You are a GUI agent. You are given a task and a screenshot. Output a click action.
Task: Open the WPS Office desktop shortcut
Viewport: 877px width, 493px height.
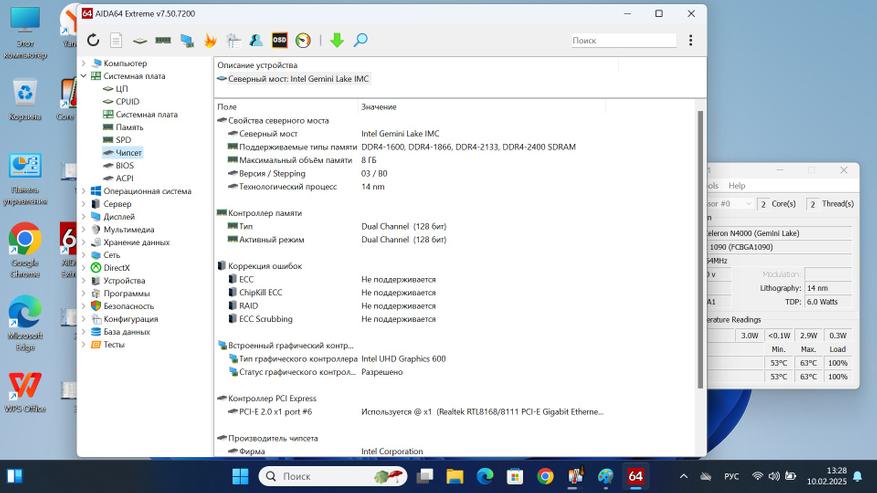(25, 392)
